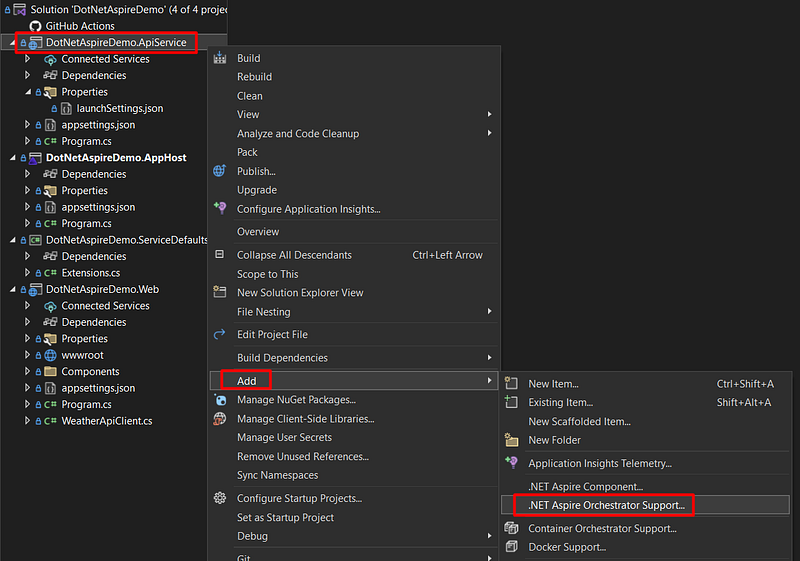The width and height of the screenshot is (800, 561).
Task: Open the View submenu
Action: click(354, 114)
